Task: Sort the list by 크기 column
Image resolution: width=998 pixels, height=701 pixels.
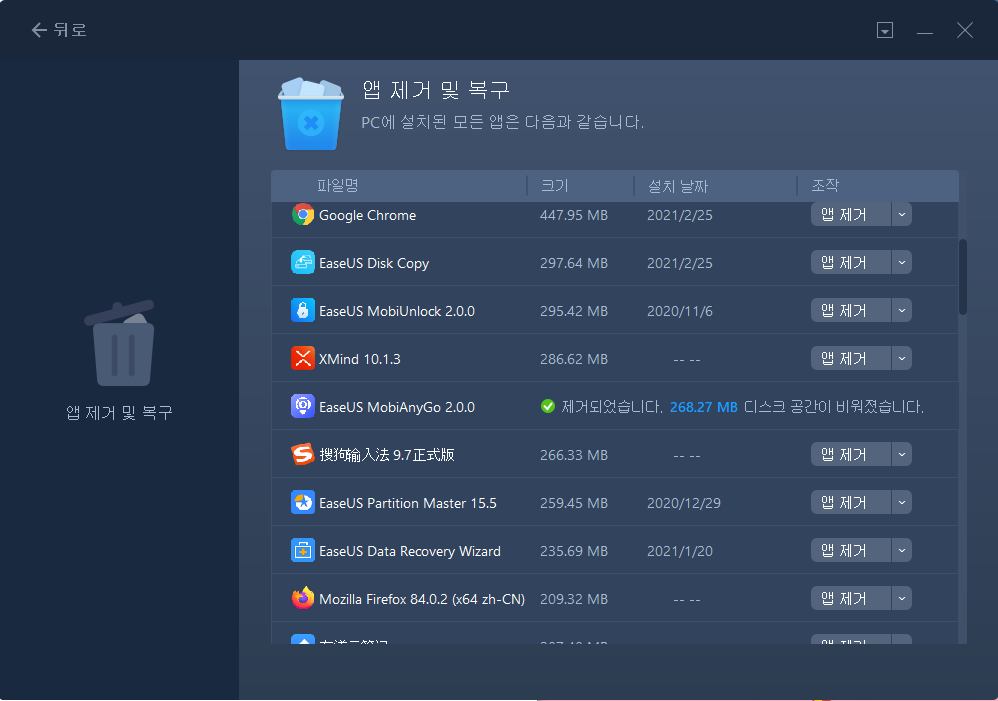Action: (554, 185)
